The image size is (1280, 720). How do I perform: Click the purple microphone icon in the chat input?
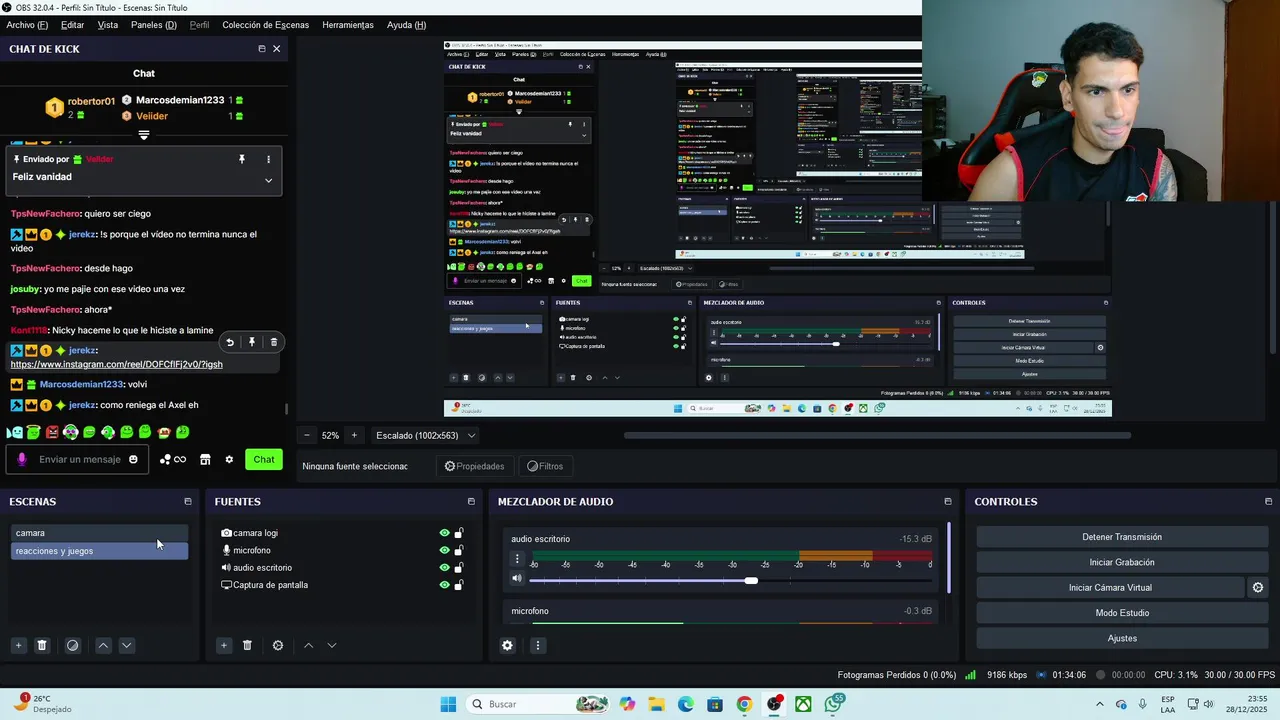coord(22,459)
